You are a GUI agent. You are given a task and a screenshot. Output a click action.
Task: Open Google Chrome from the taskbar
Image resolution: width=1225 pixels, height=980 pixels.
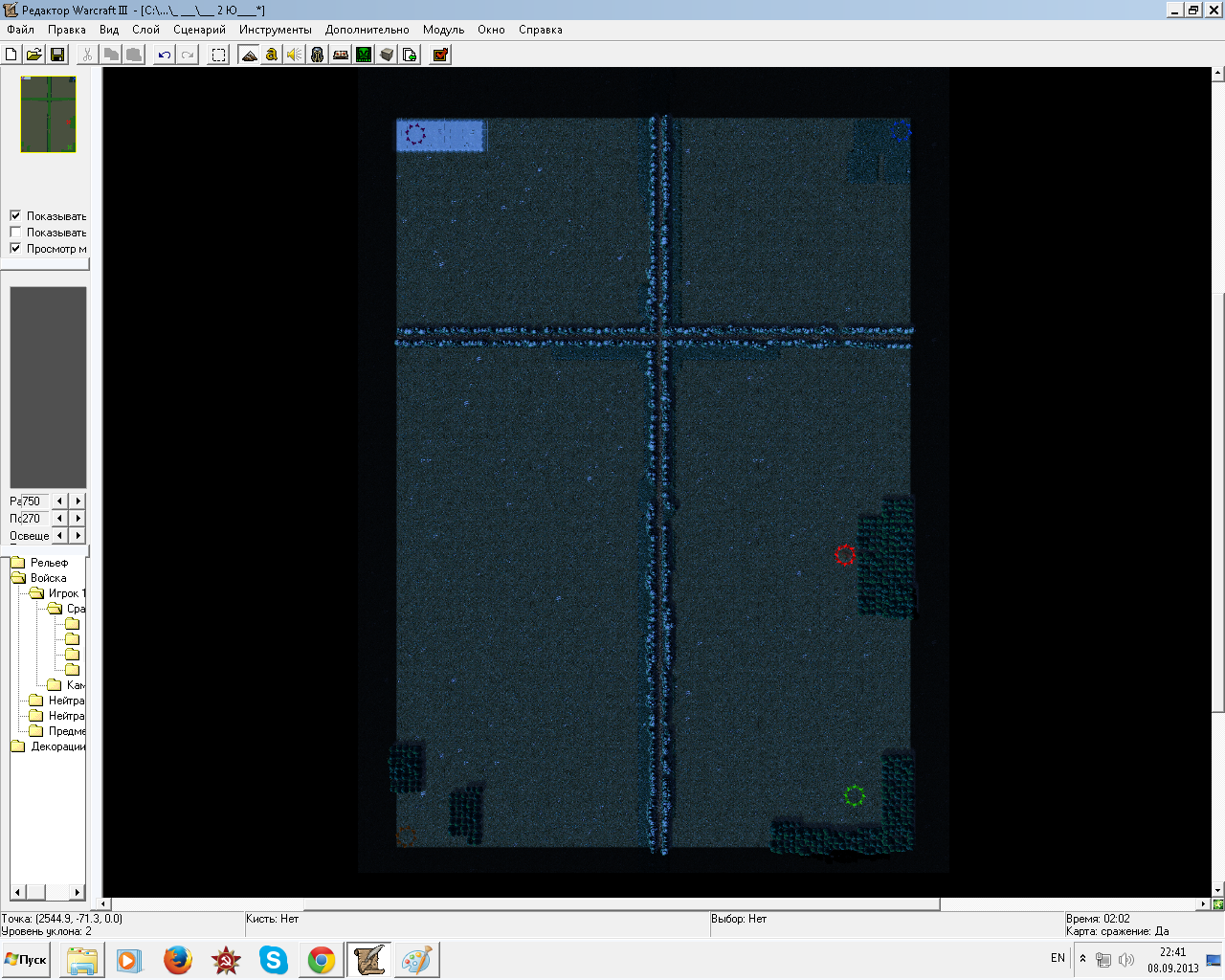tap(322, 960)
